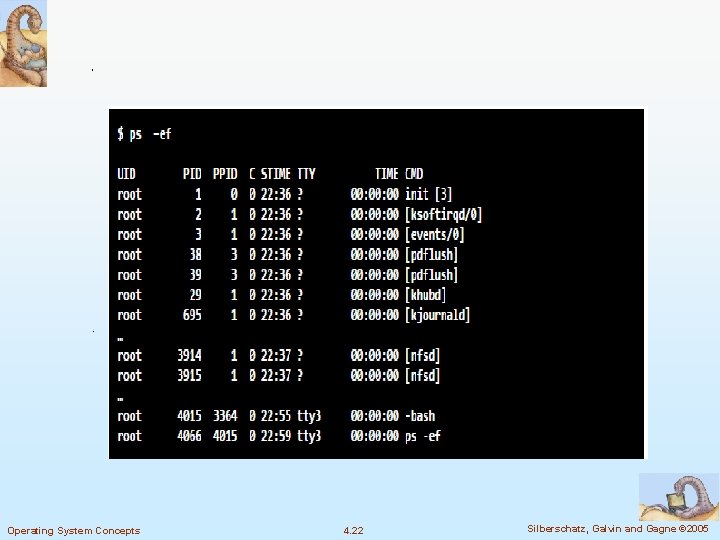Click PPID value 4015 in the ps -ef row
Image resolution: width=720 pixels, height=540 pixels.
(x=225, y=436)
